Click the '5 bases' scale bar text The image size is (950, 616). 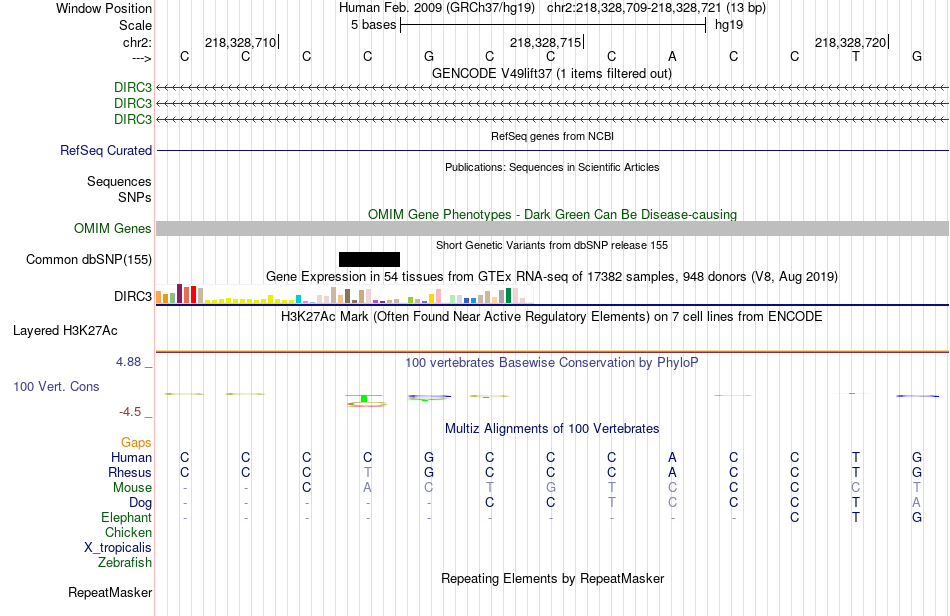point(373,25)
